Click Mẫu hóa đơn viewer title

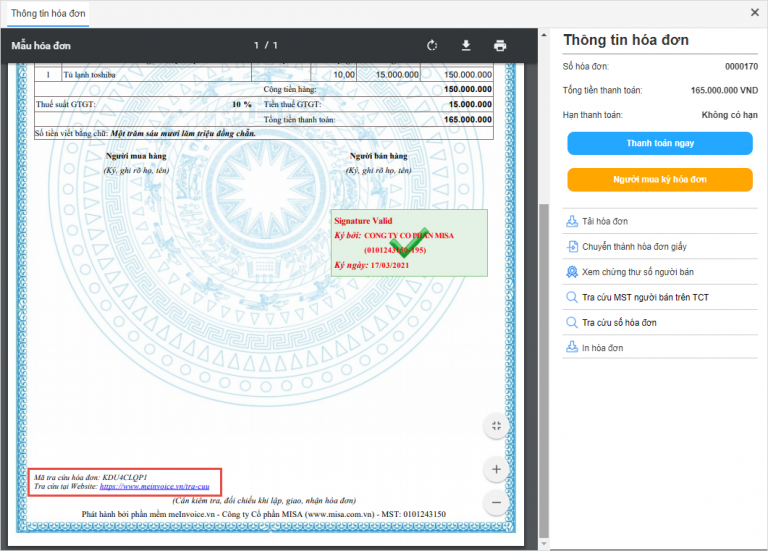(x=41, y=46)
